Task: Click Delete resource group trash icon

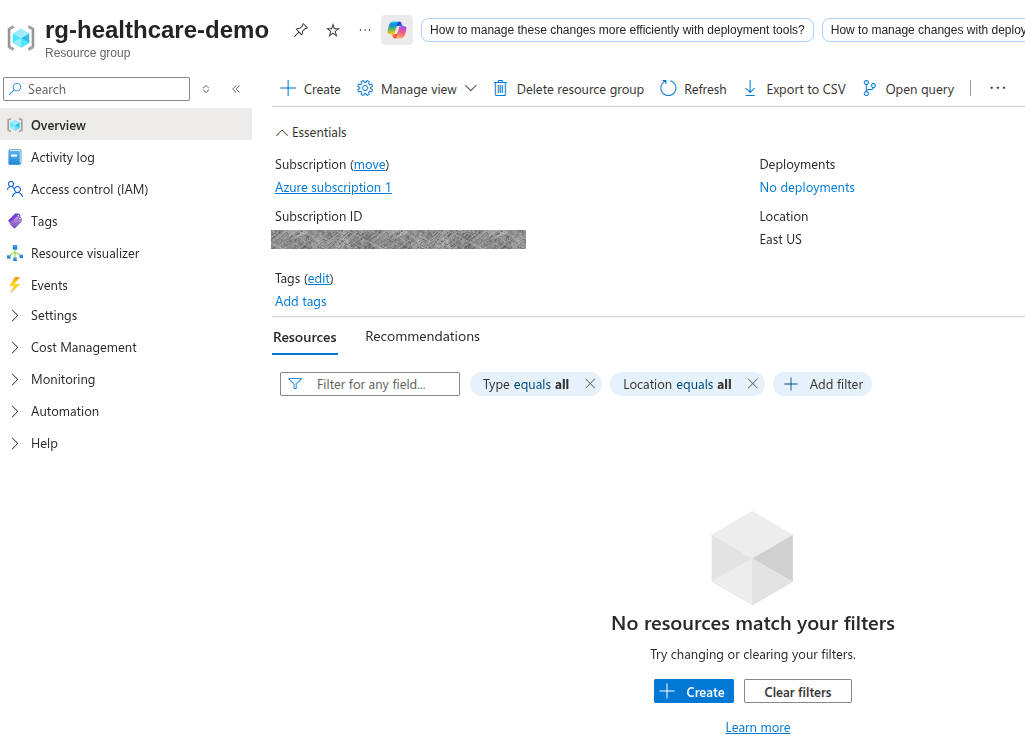Action: pyautogui.click(x=501, y=89)
